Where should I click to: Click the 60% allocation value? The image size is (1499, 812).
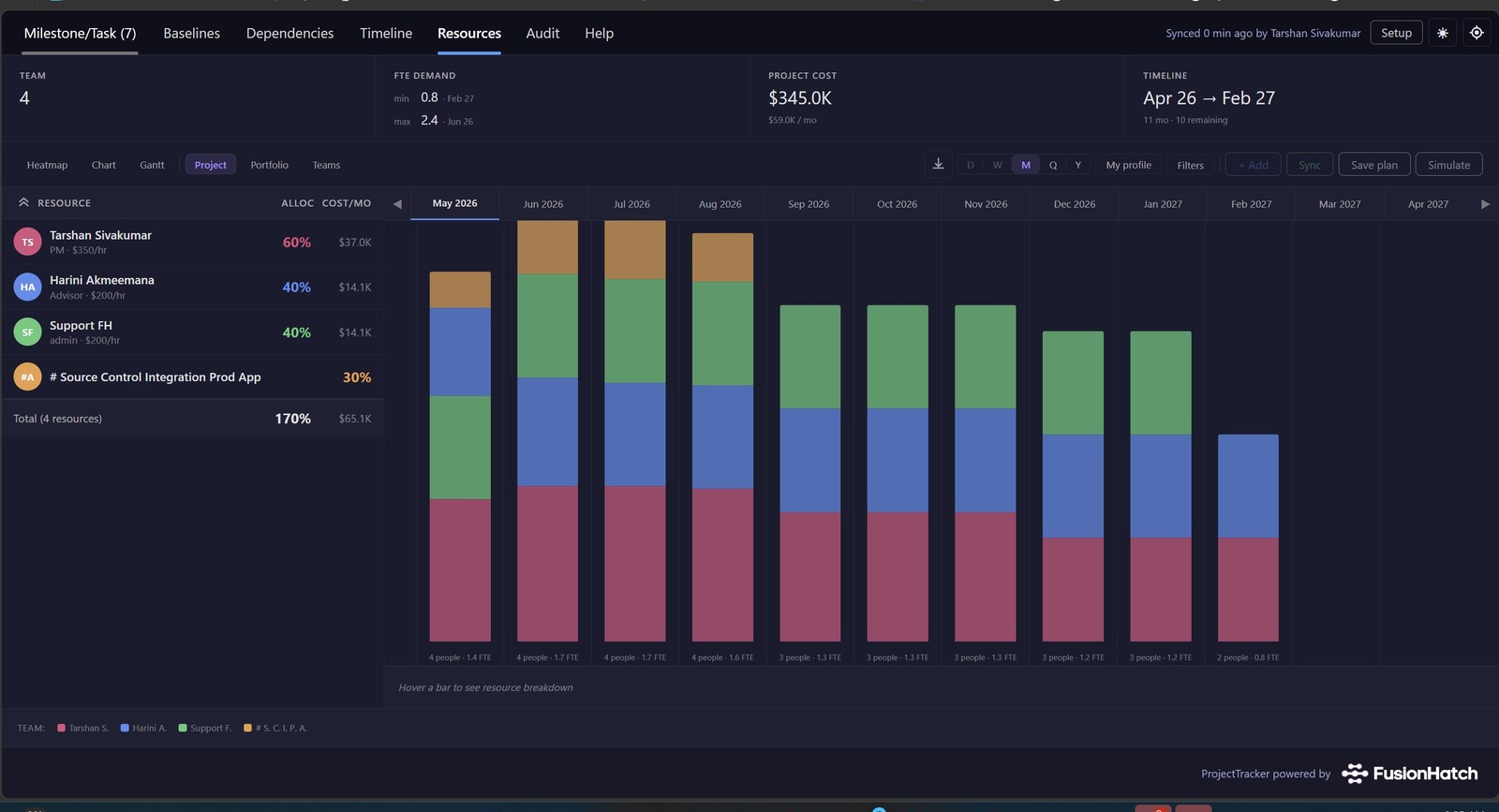pyautogui.click(x=297, y=243)
